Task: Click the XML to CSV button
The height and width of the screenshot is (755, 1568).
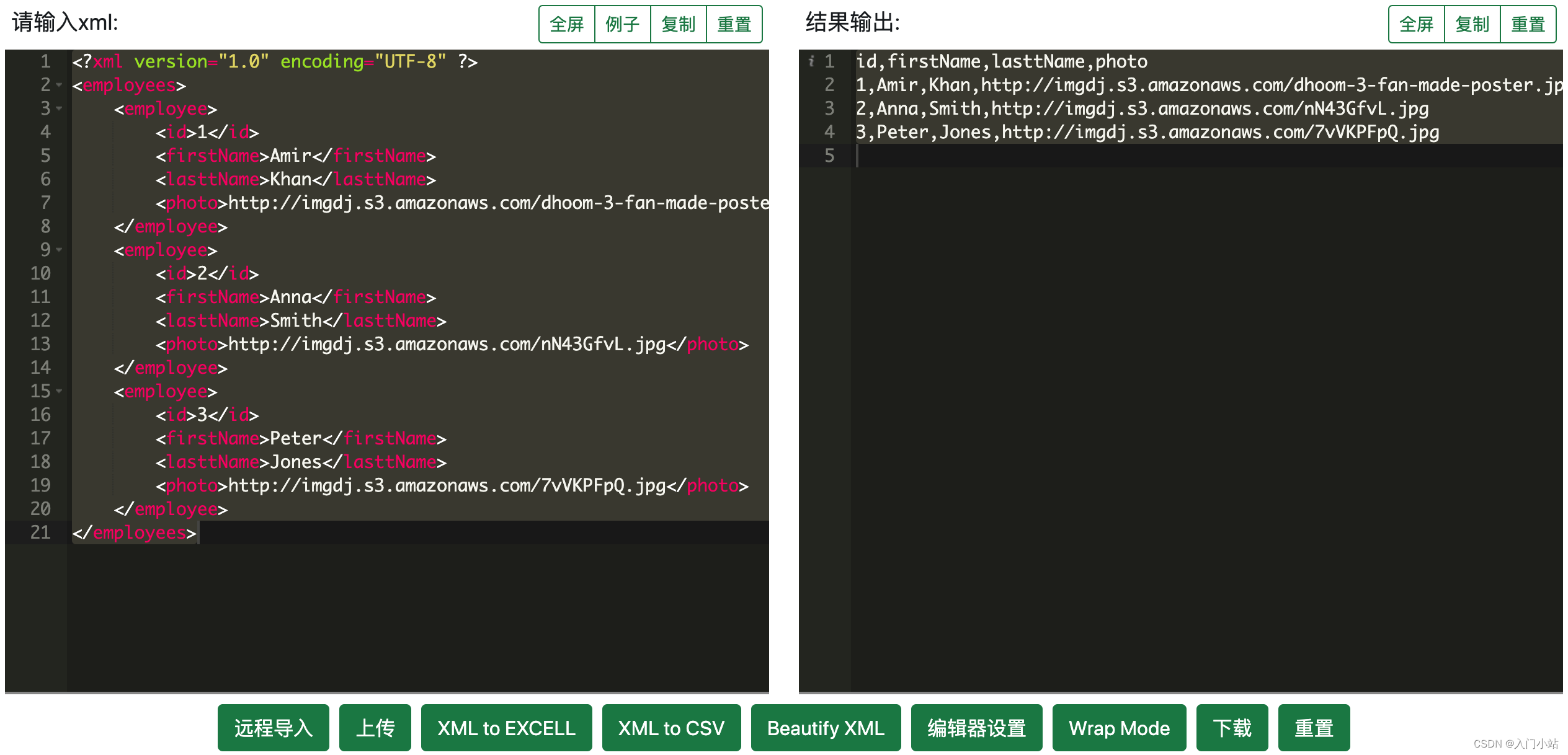Action: pos(671,728)
